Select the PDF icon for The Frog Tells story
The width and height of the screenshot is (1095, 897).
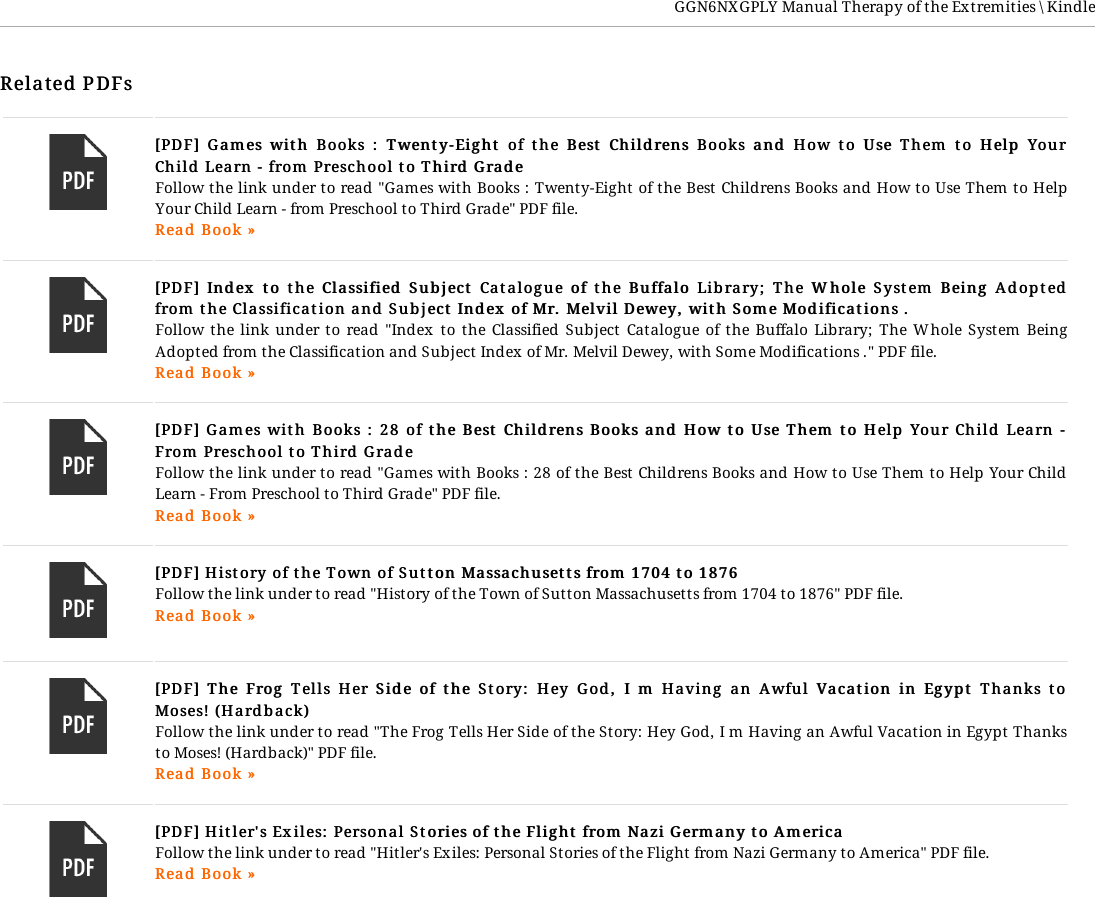click(78, 716)
